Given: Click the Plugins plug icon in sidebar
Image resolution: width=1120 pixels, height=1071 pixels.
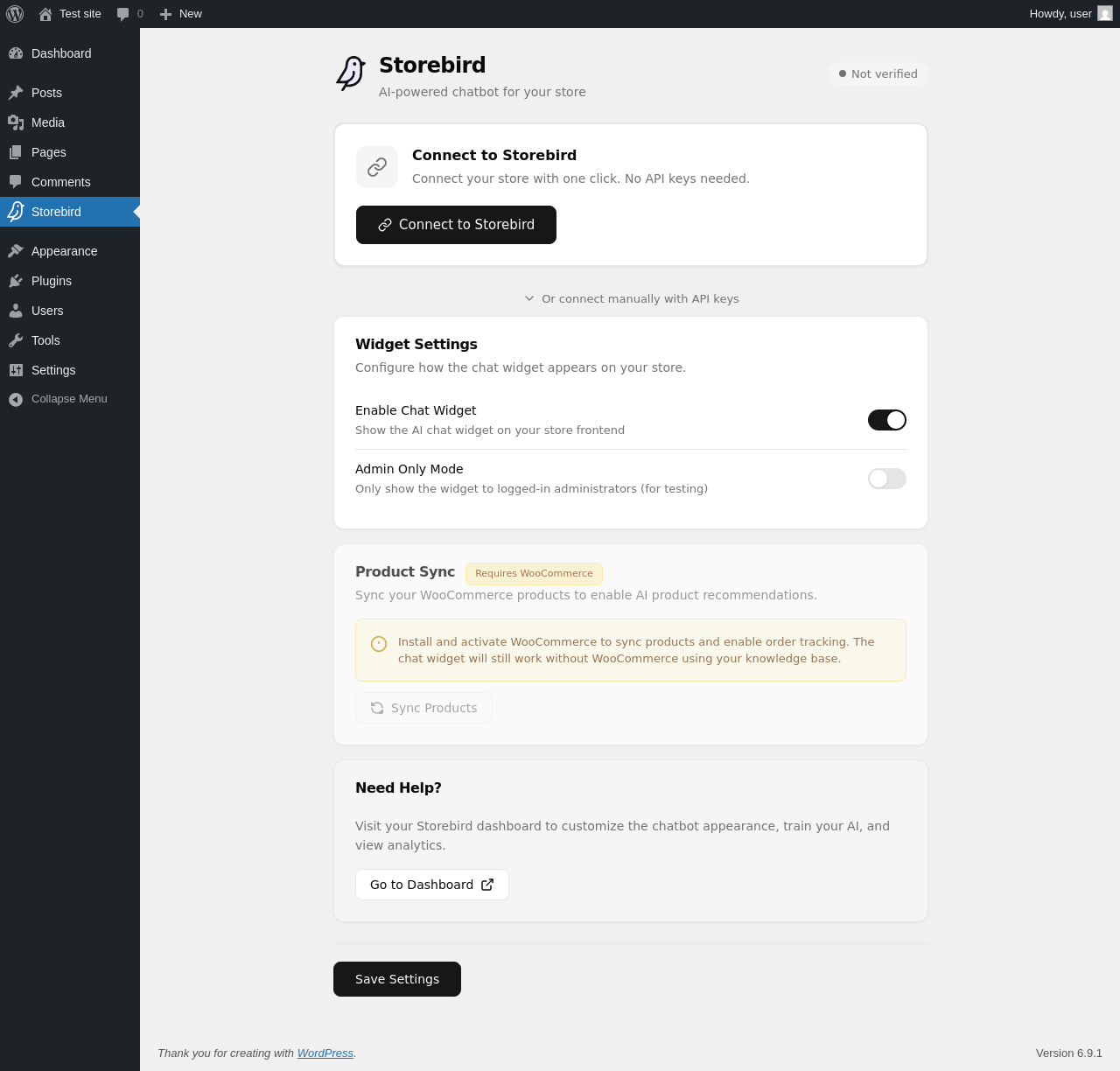Looking at the screenshot, I should coord(16,281).
